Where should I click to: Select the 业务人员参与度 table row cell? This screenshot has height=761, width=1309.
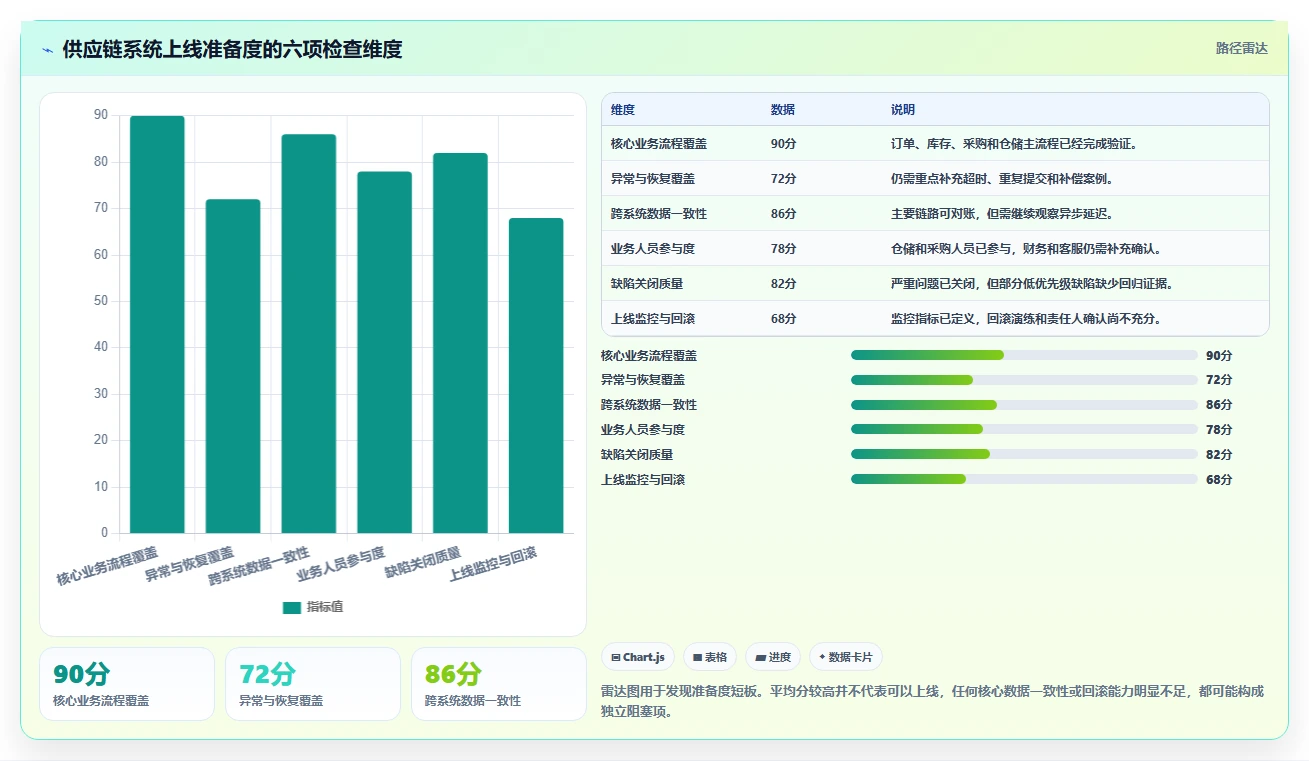tap(653, 249)
